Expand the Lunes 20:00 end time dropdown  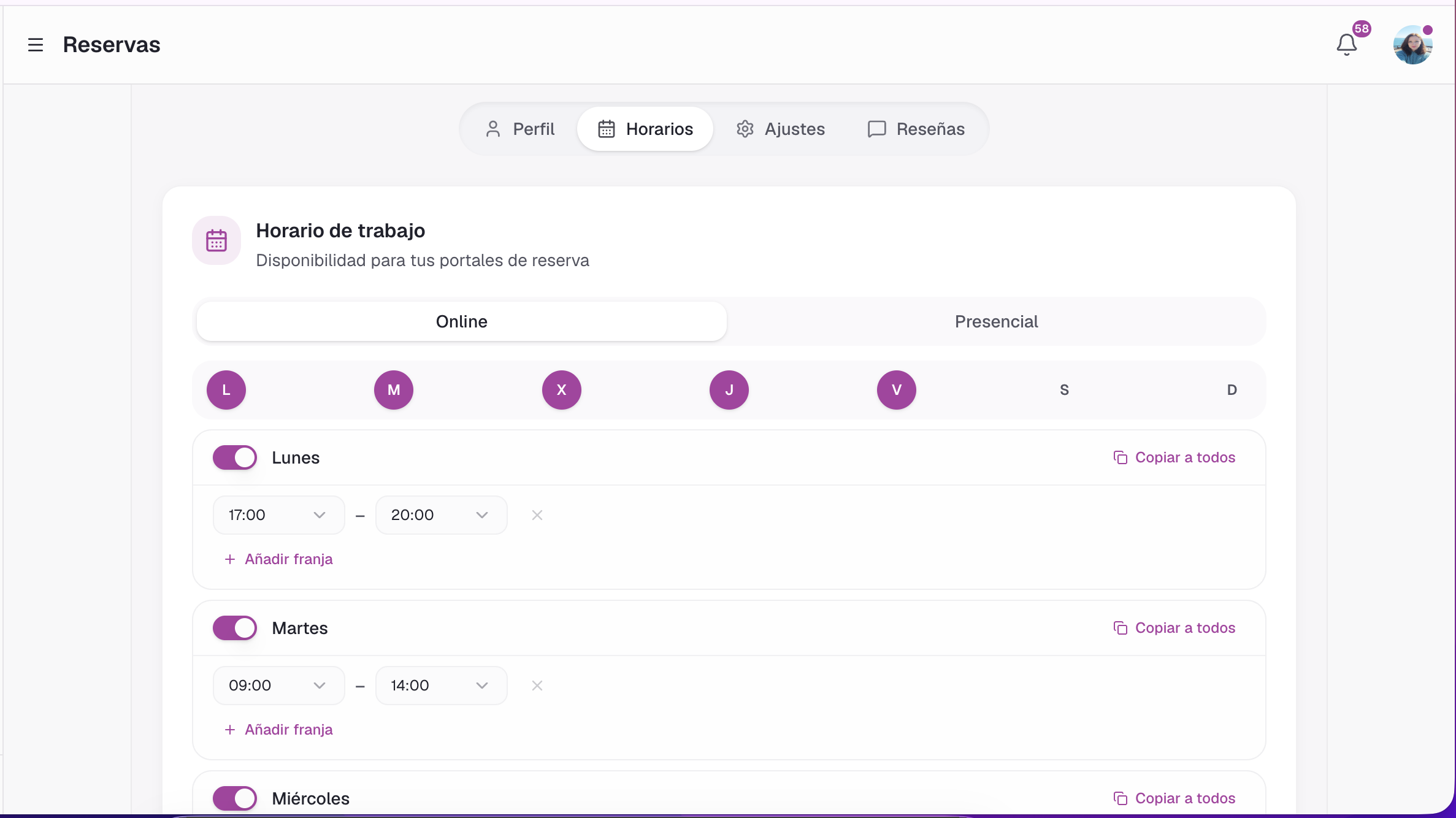click(441, 515)
